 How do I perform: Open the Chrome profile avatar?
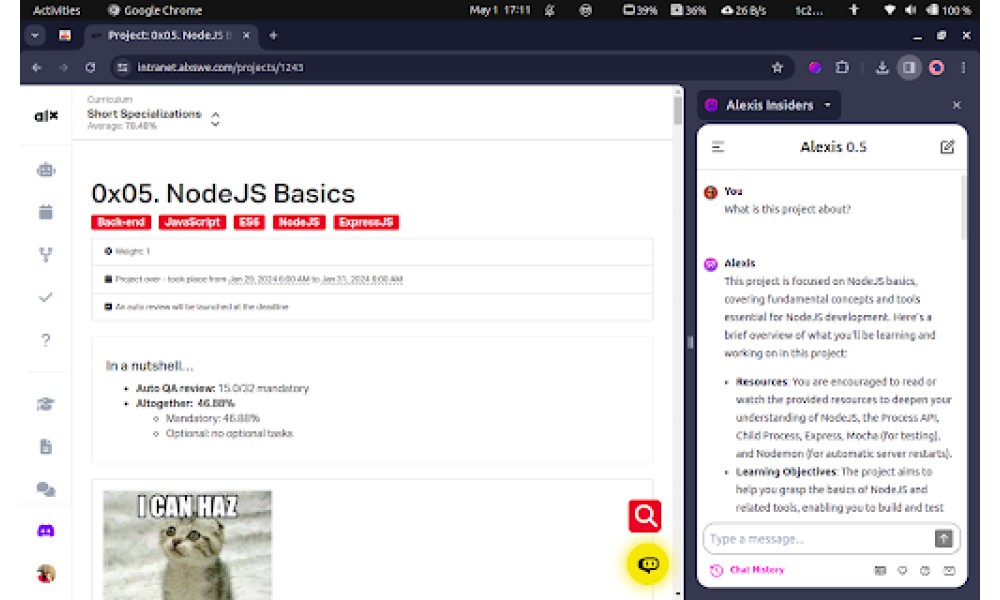[936, 68]
